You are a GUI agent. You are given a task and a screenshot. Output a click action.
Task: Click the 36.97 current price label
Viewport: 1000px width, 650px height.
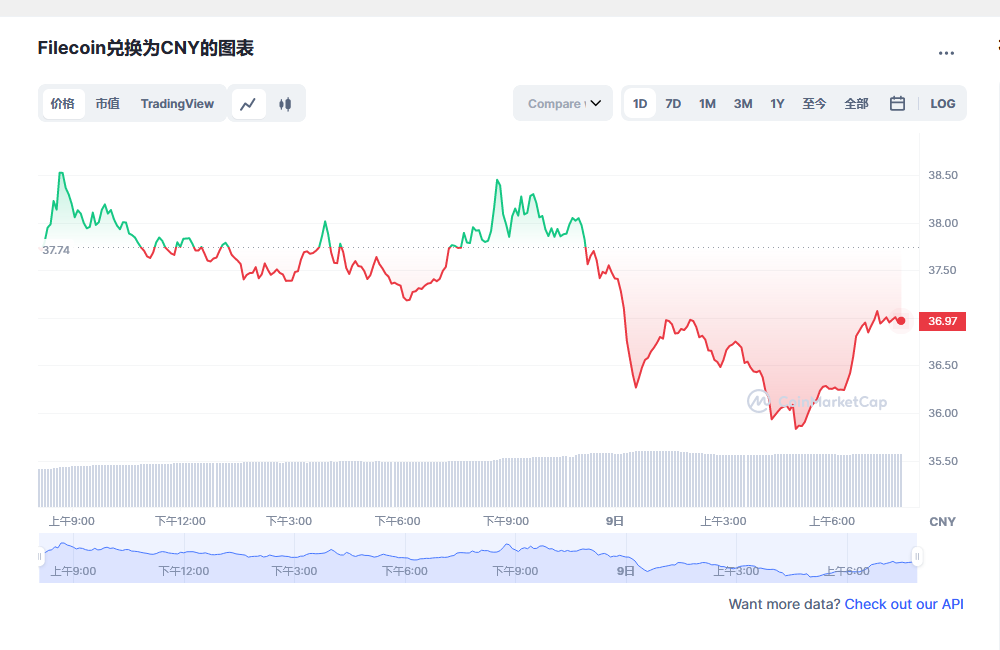942,321
